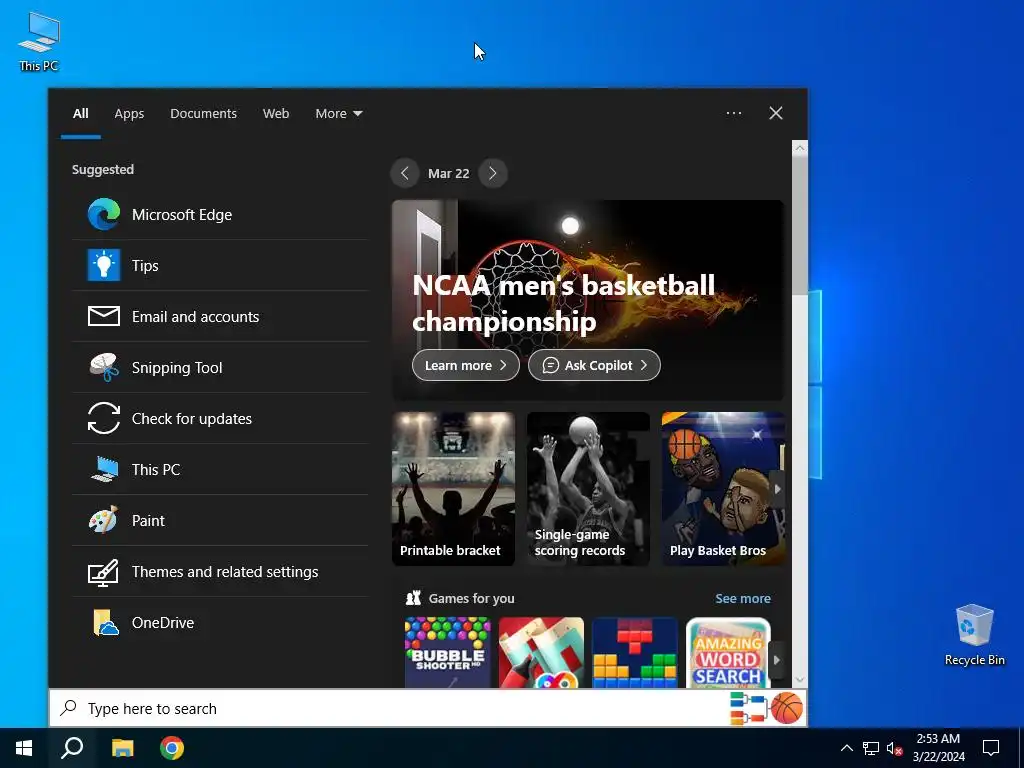
Task: Open Paint via its palette icon
Action: 104,520
